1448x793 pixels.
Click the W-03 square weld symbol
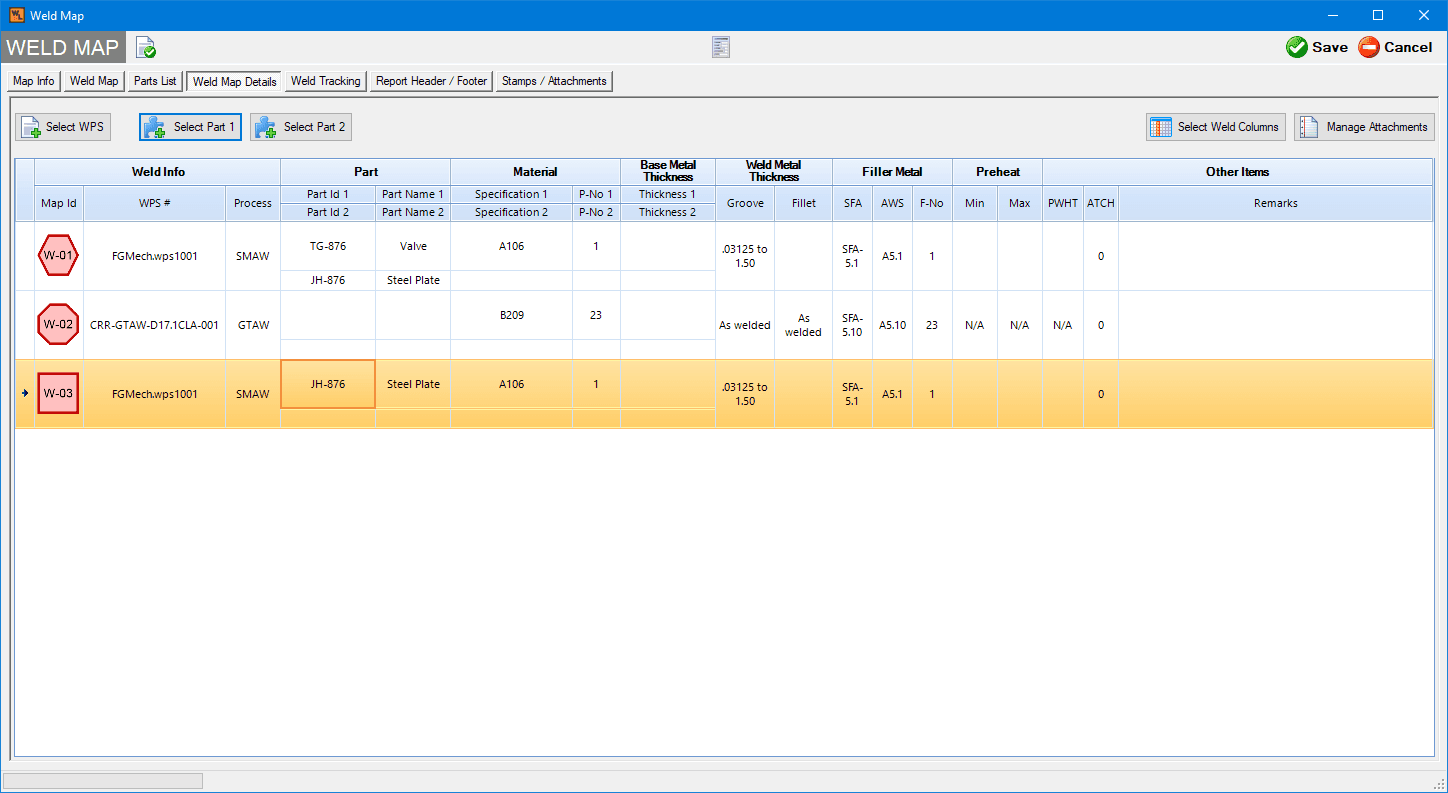(58, 393)
